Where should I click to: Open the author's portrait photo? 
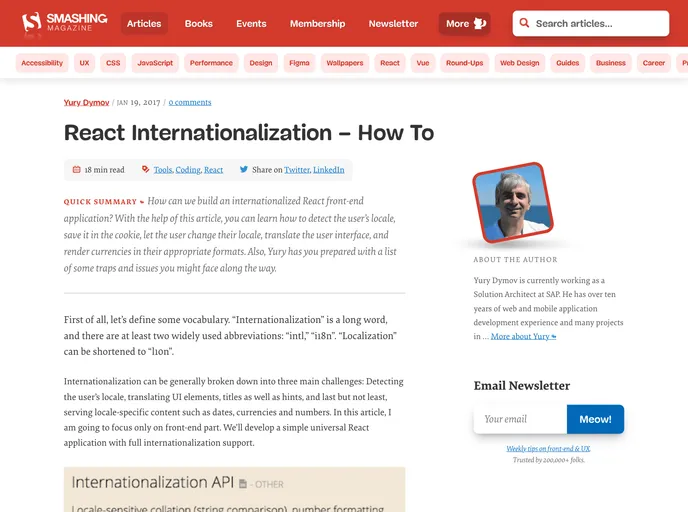pos(510,203)
